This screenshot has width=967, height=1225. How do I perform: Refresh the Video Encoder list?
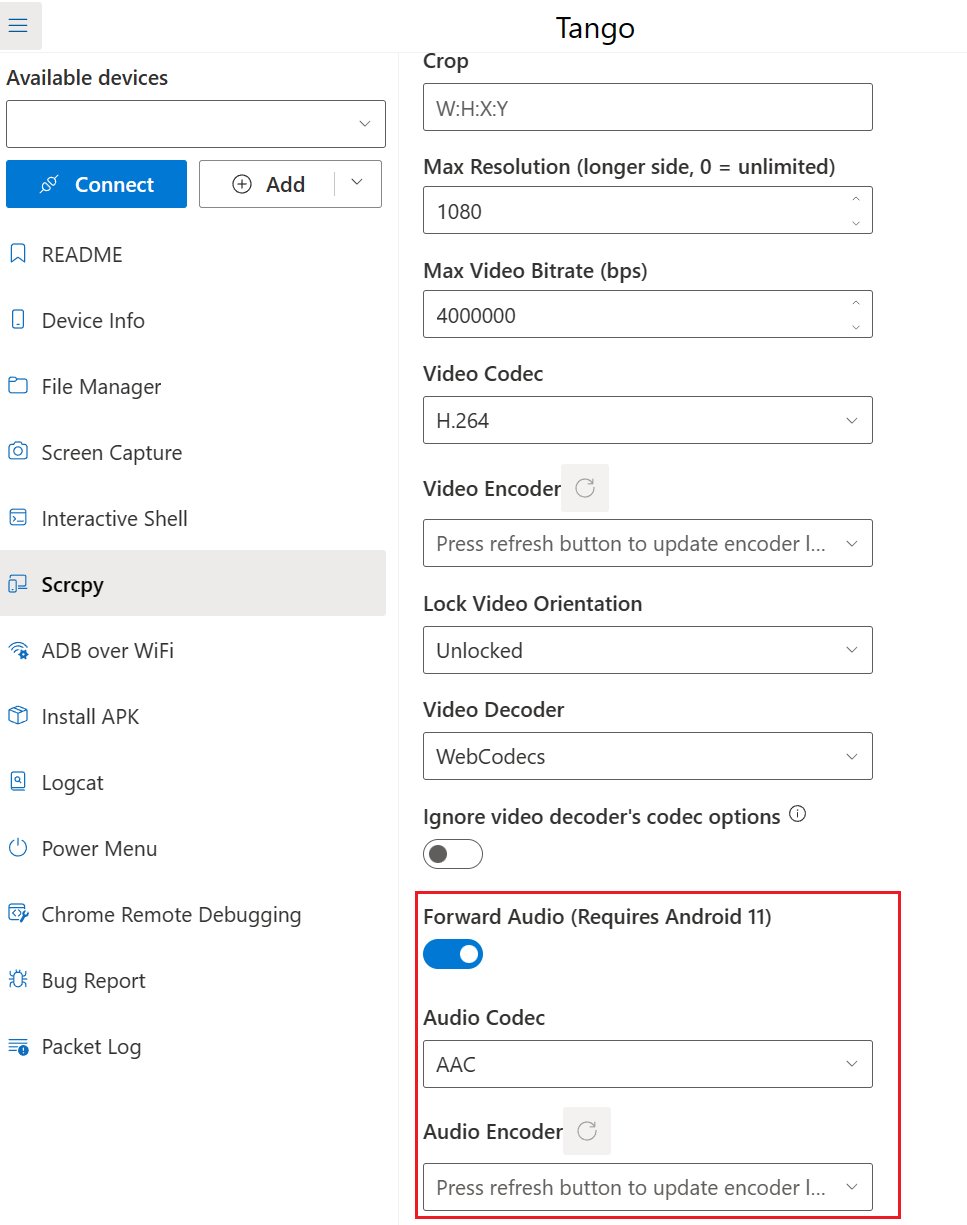click(585, 488)
